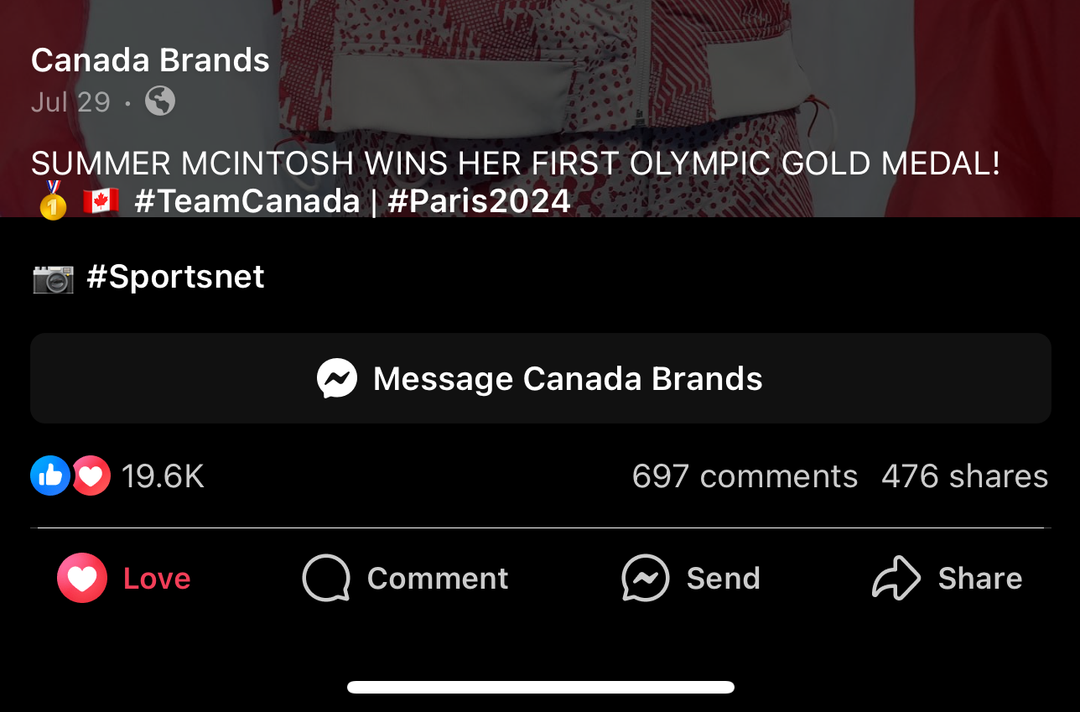
Task: Open the #Sportsnet hashtag
Action: tap(175, 277)
